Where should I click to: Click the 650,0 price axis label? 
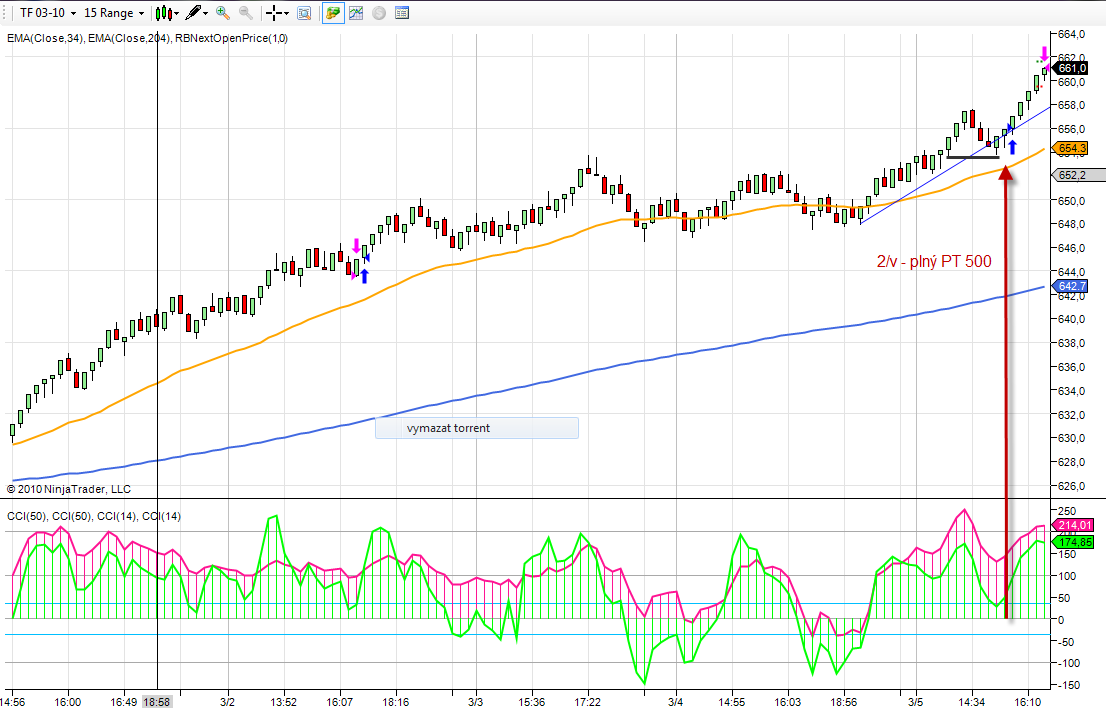click(x=1071, y=200)
